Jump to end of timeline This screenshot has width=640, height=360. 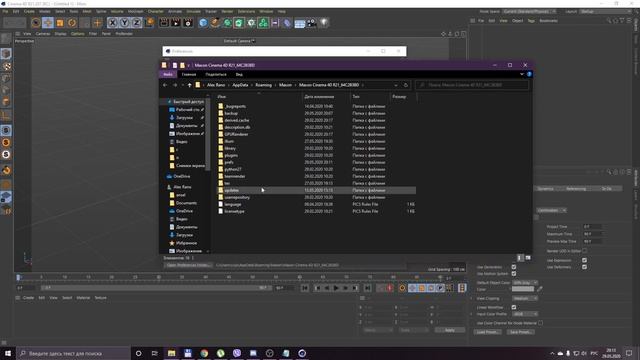click(367, 288)
